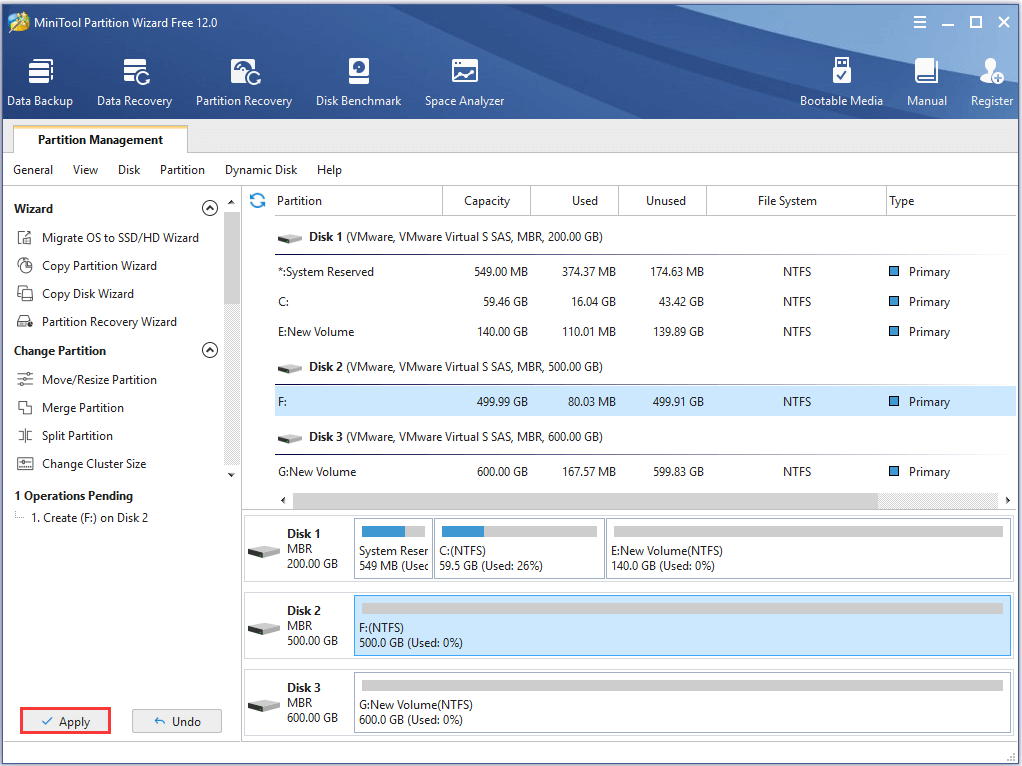Select the Disk 3 header row in list

[645, 437]
